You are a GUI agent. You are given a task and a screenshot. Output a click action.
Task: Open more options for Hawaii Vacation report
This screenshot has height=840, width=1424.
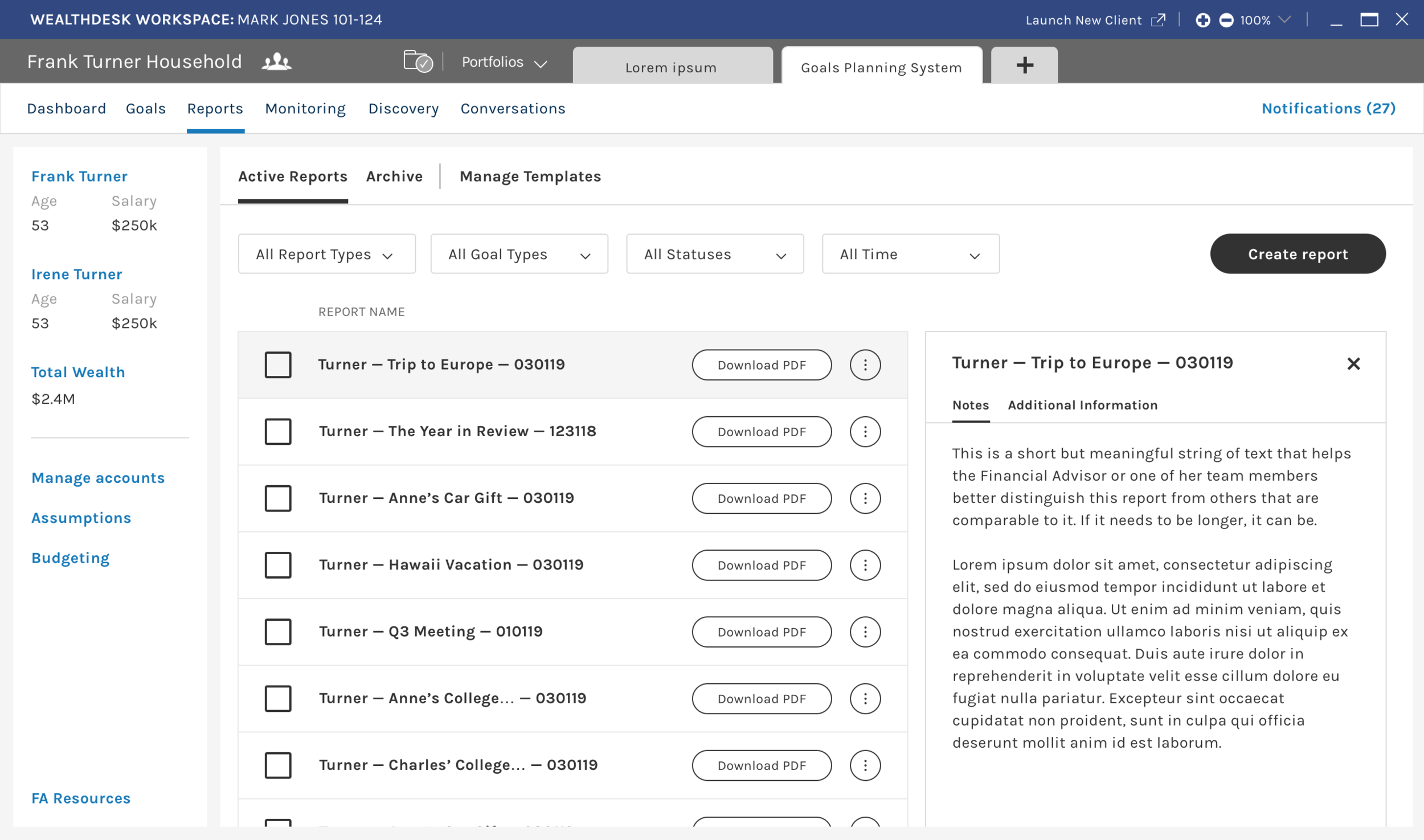[865, 565]
